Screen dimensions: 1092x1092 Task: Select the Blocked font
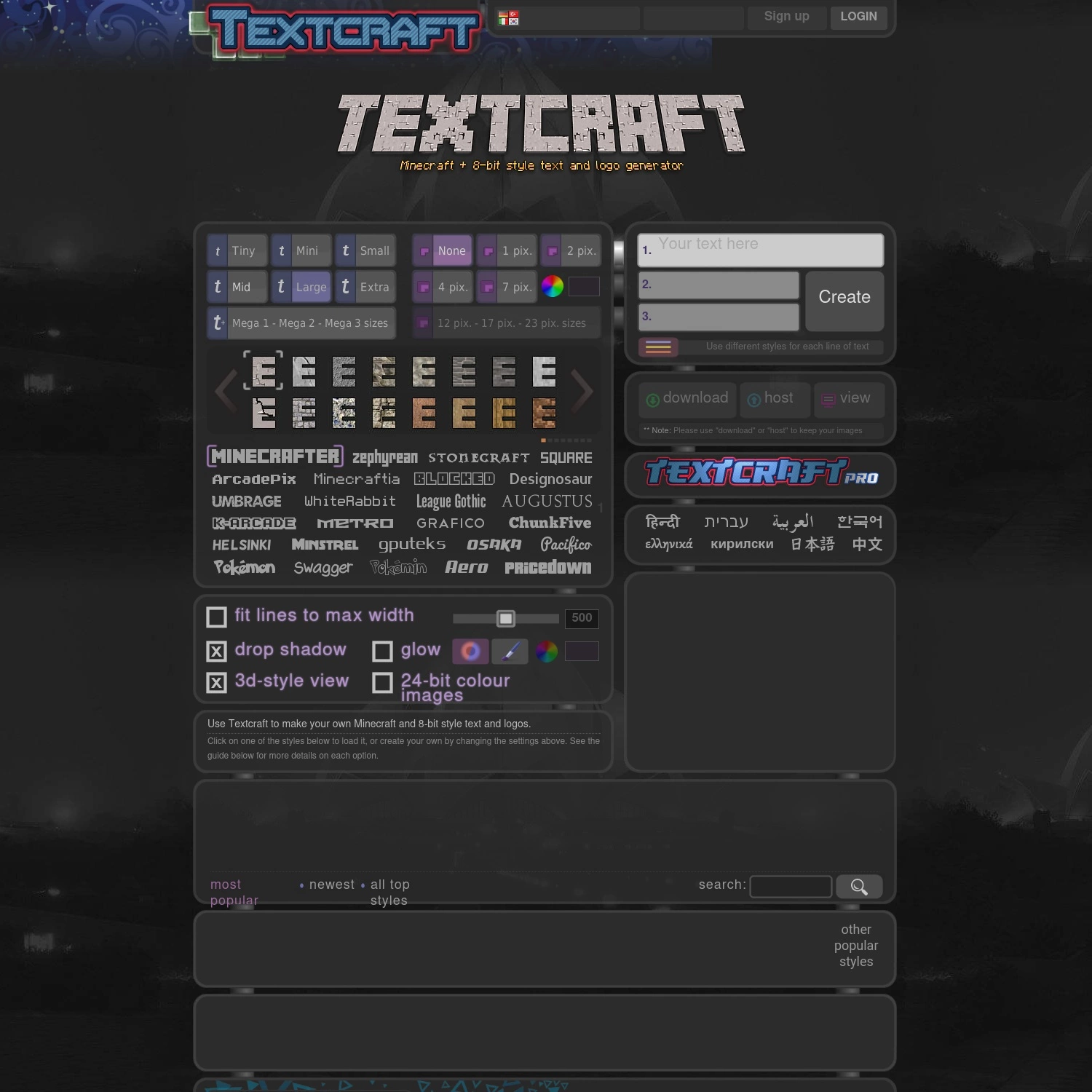click(x=454, y=479)
